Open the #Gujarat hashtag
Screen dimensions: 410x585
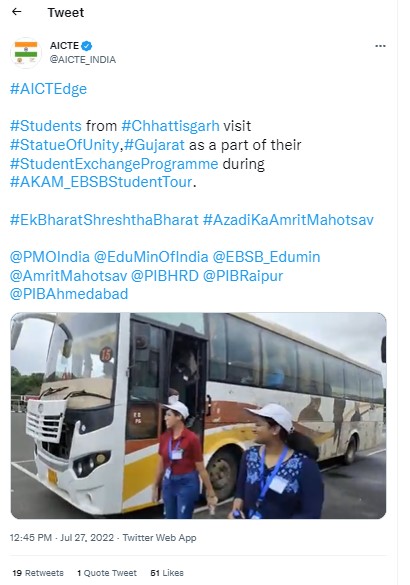click(154, 145)
